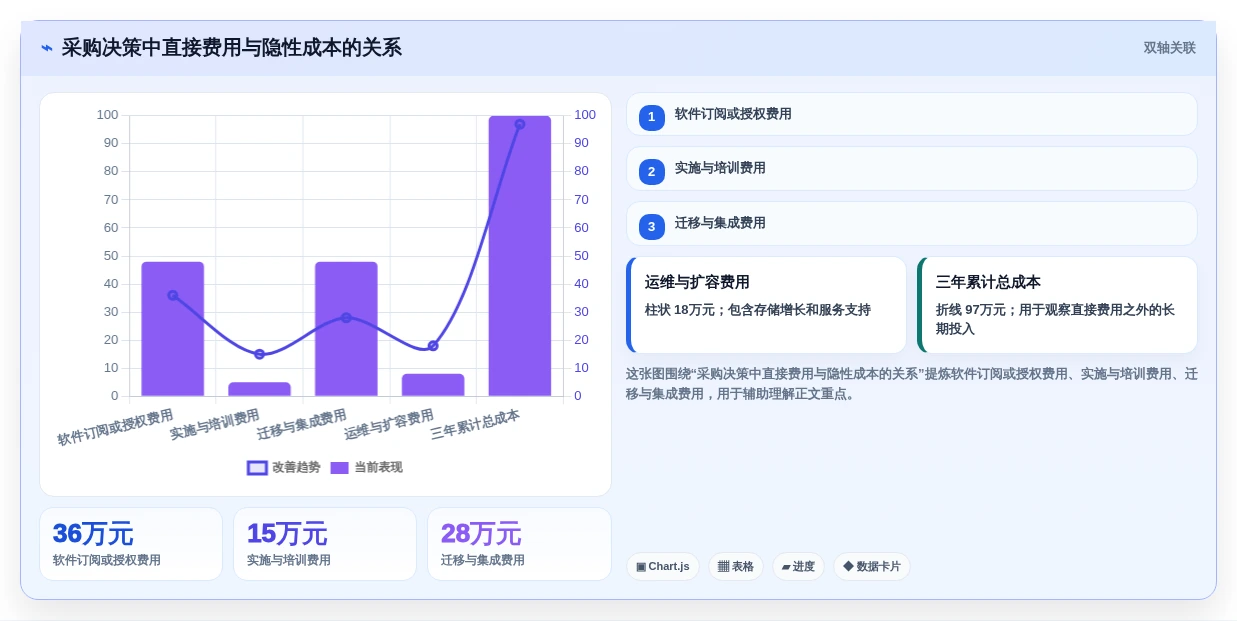Click the line point at value 97
Viewport: 1237px width, 621px height.
click(520, 124)
